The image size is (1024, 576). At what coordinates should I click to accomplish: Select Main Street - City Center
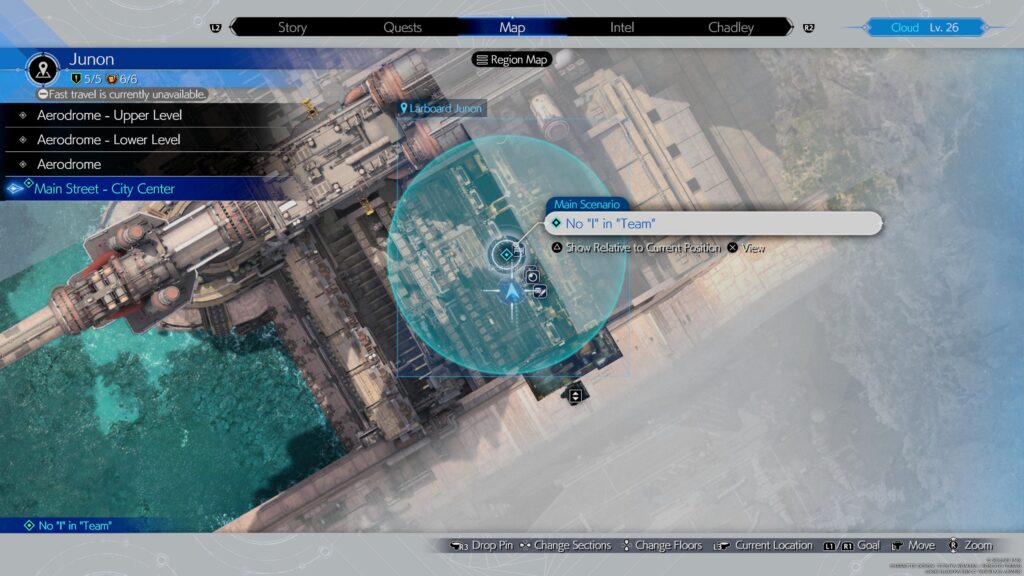pyautogui.click(x=104, y=188)
